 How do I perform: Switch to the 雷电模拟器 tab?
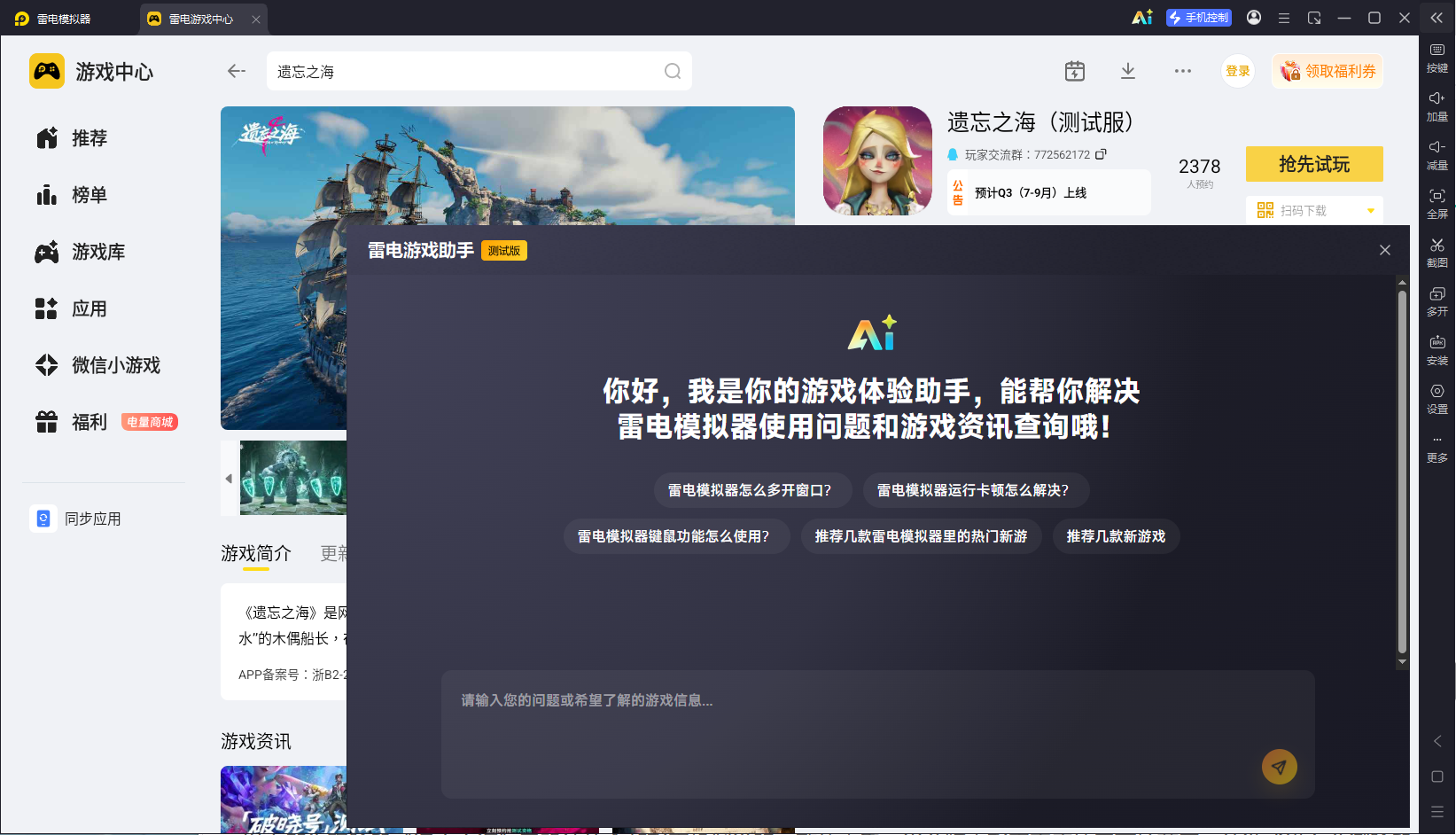tap(53, 19)
